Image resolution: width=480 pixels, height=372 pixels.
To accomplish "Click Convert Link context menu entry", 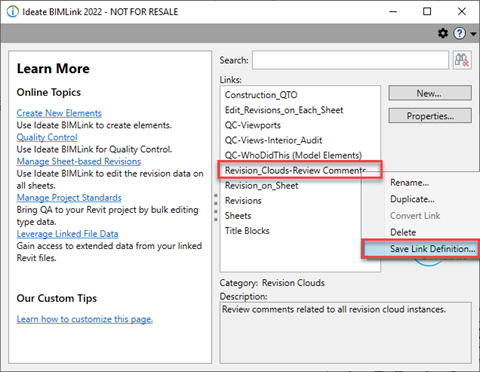I will pos(415,216).
